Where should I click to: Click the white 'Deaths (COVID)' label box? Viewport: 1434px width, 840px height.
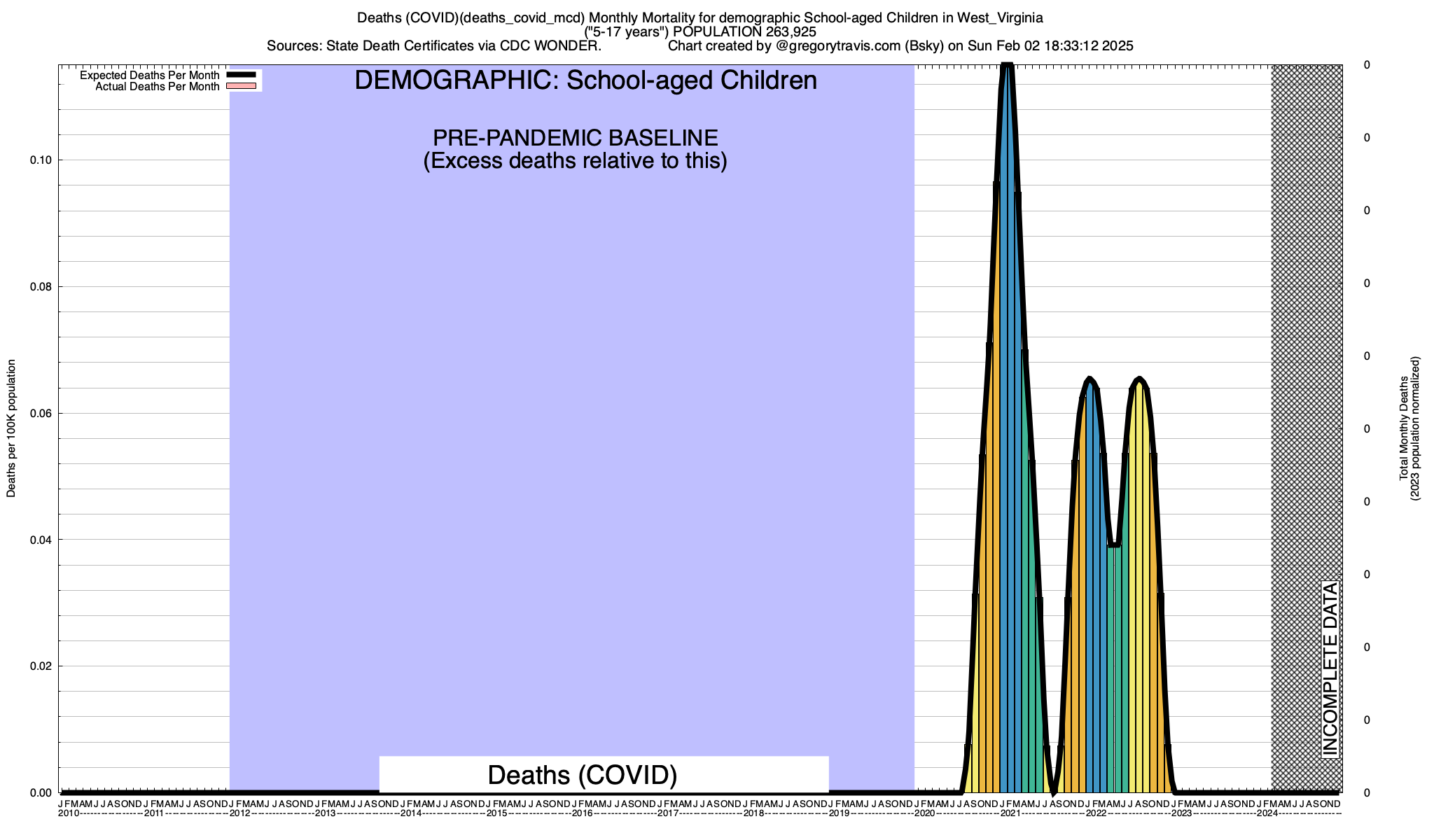click(604, 774)
